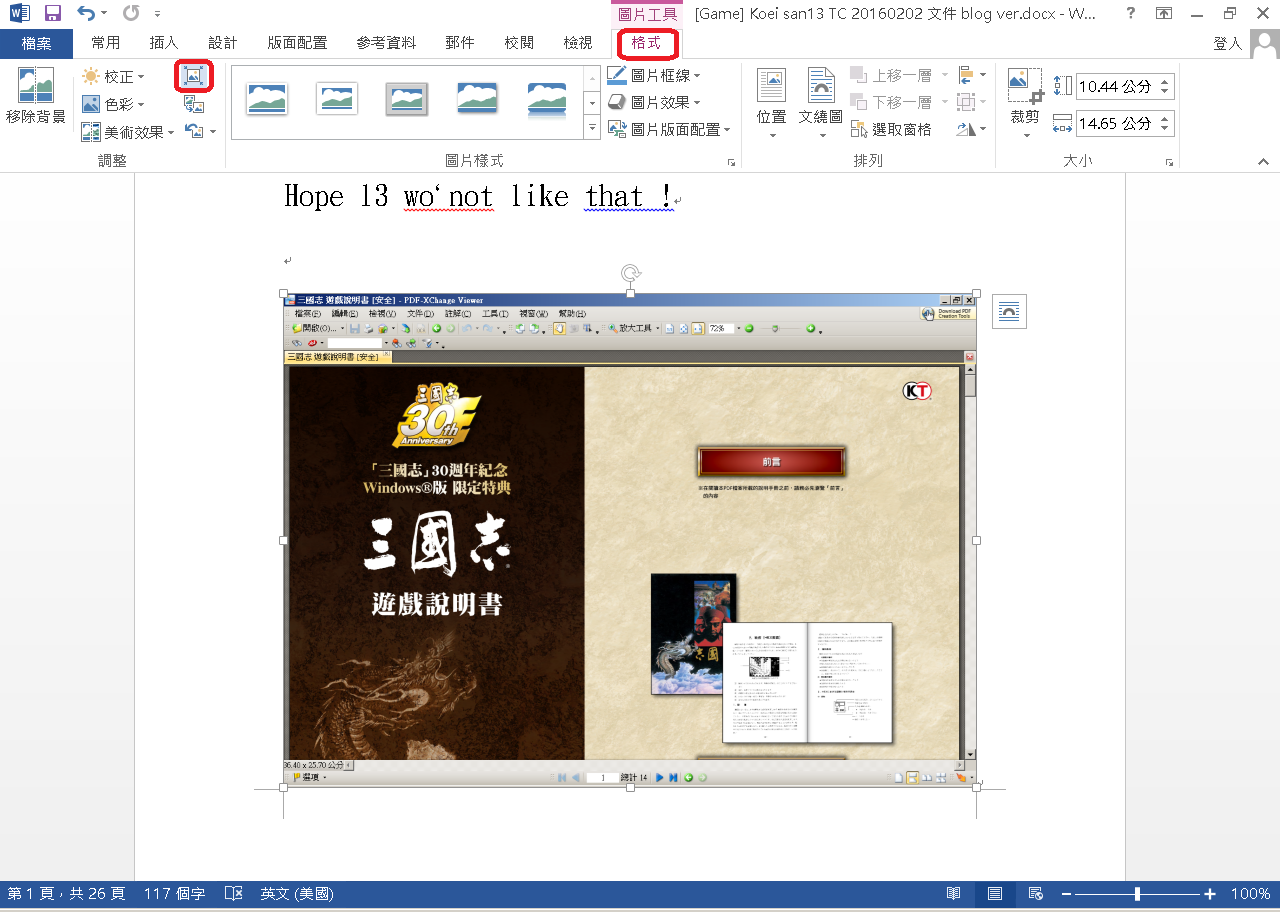Collapse the ribbon with the chevron
Viewport: 1280px width, 912px height.
point(1263,161)
